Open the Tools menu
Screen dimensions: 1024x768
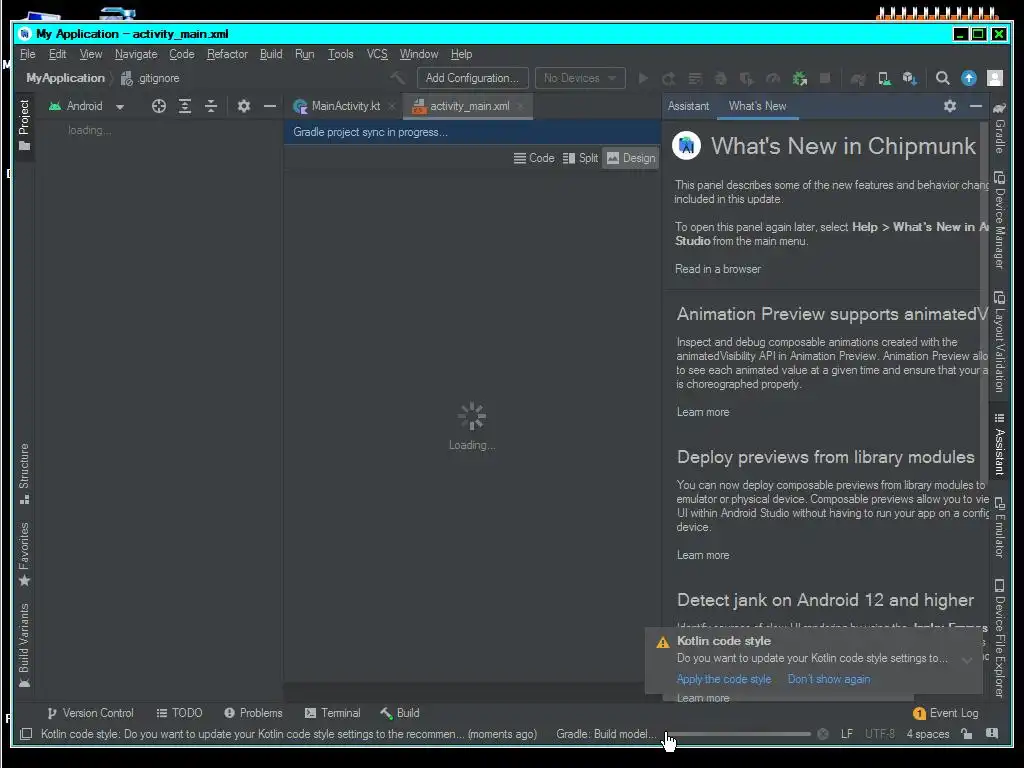coord(340,54)
